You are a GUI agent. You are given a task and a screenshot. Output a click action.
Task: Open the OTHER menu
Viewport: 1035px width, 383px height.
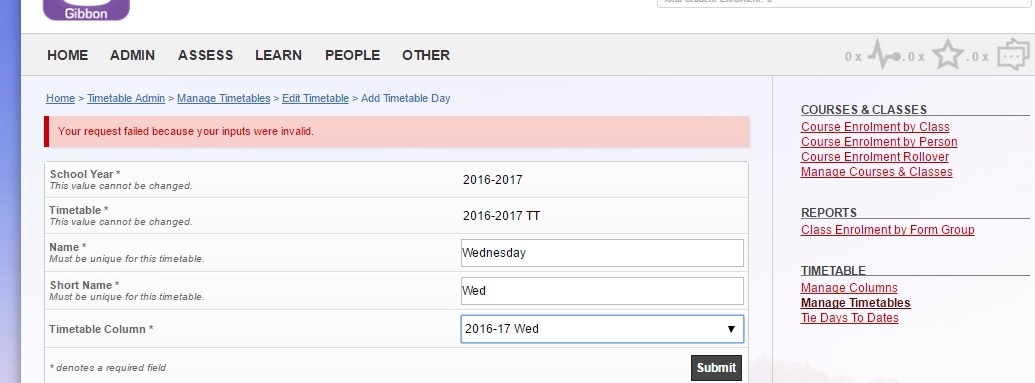[426, 55]
